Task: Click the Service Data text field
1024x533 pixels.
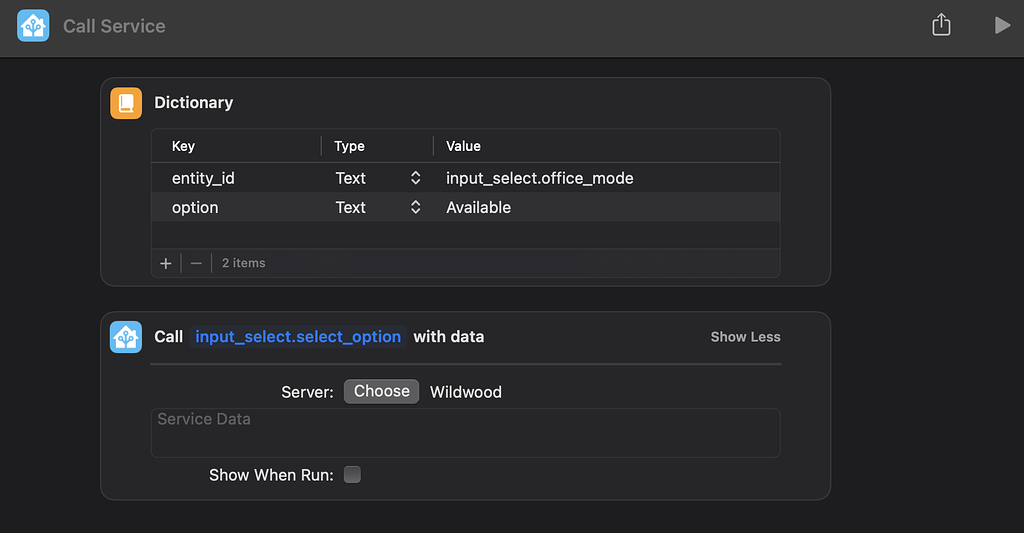Action: [x=465, y=433]
